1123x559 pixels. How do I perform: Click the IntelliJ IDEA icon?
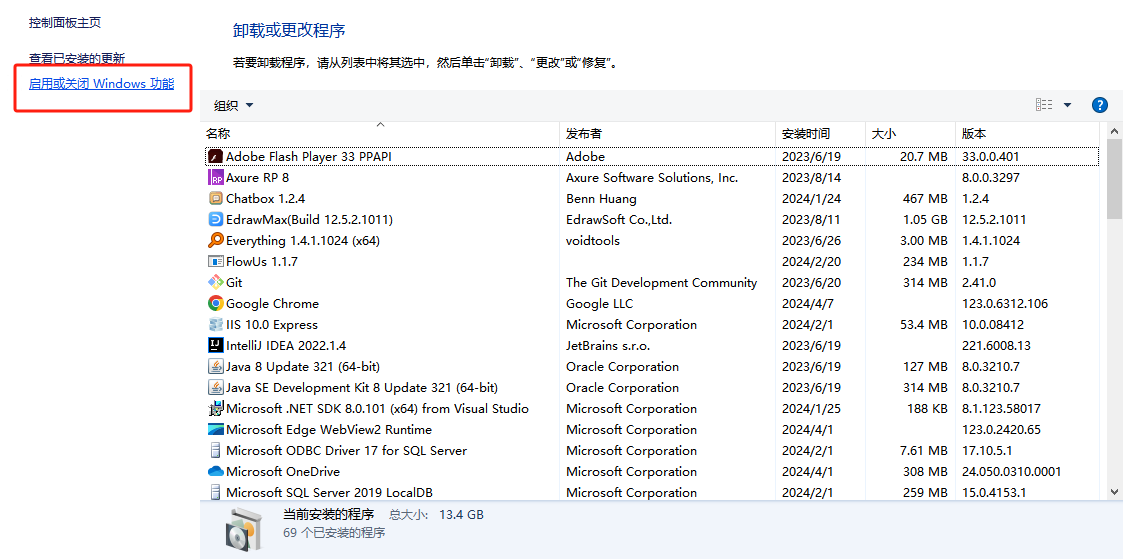tap(215, 346)
